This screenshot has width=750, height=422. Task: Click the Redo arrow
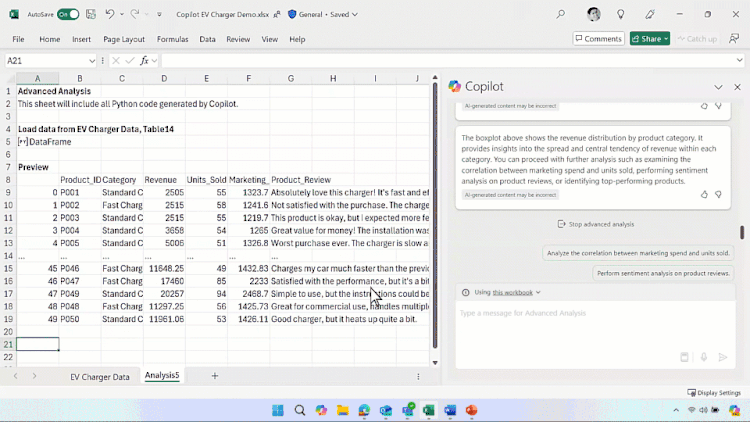(x=135, y=14)
